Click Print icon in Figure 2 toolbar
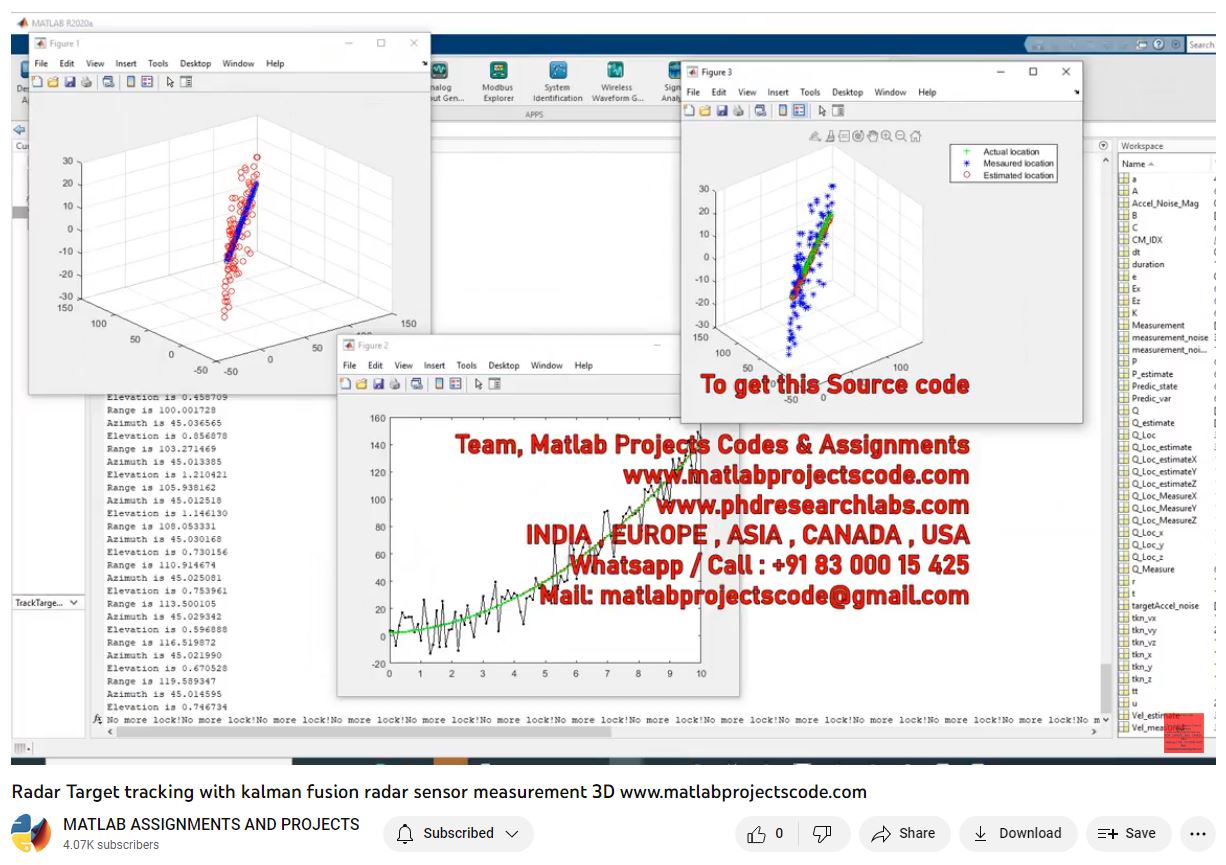The width and height of the screenshot is (1226, 865). [394, 384]
